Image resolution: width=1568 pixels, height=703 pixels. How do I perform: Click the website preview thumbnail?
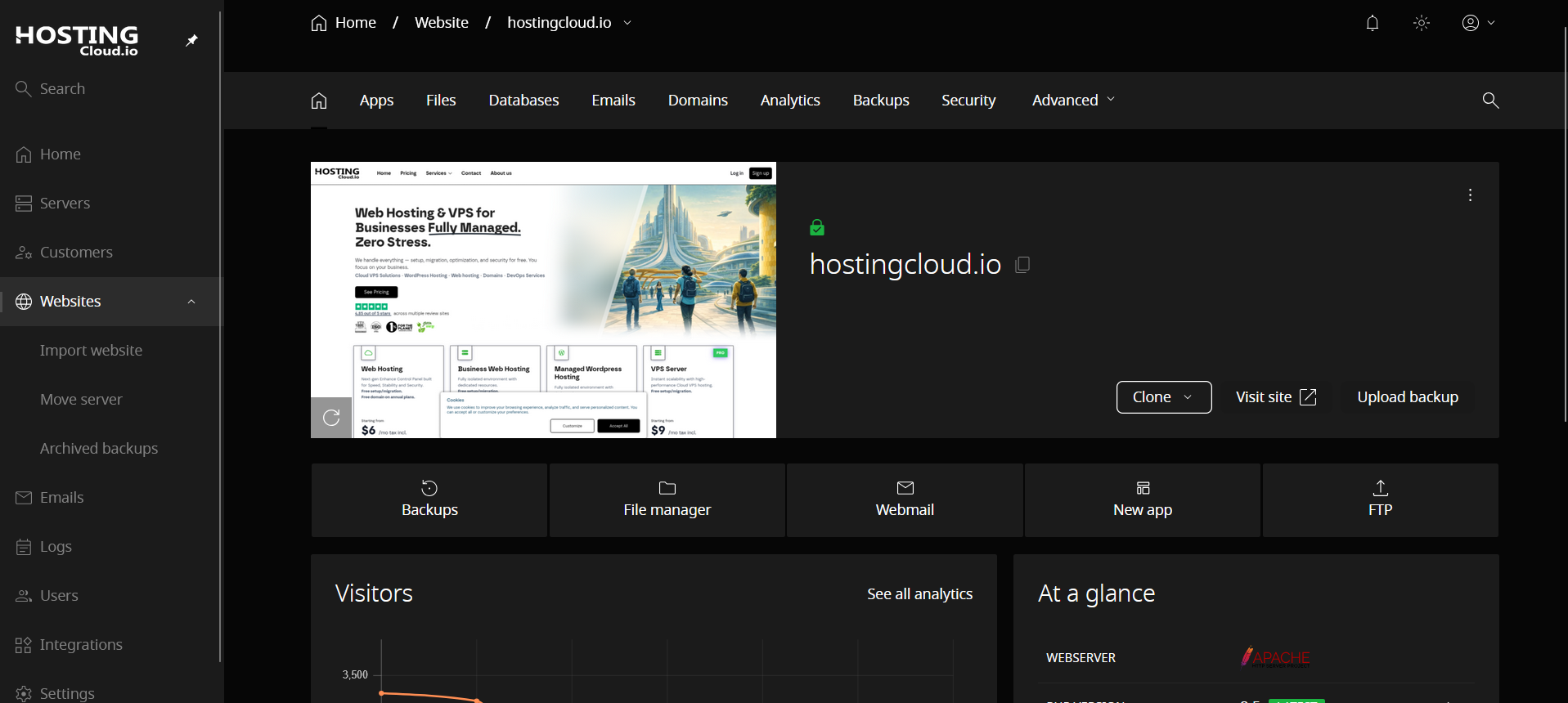[543, 299]
